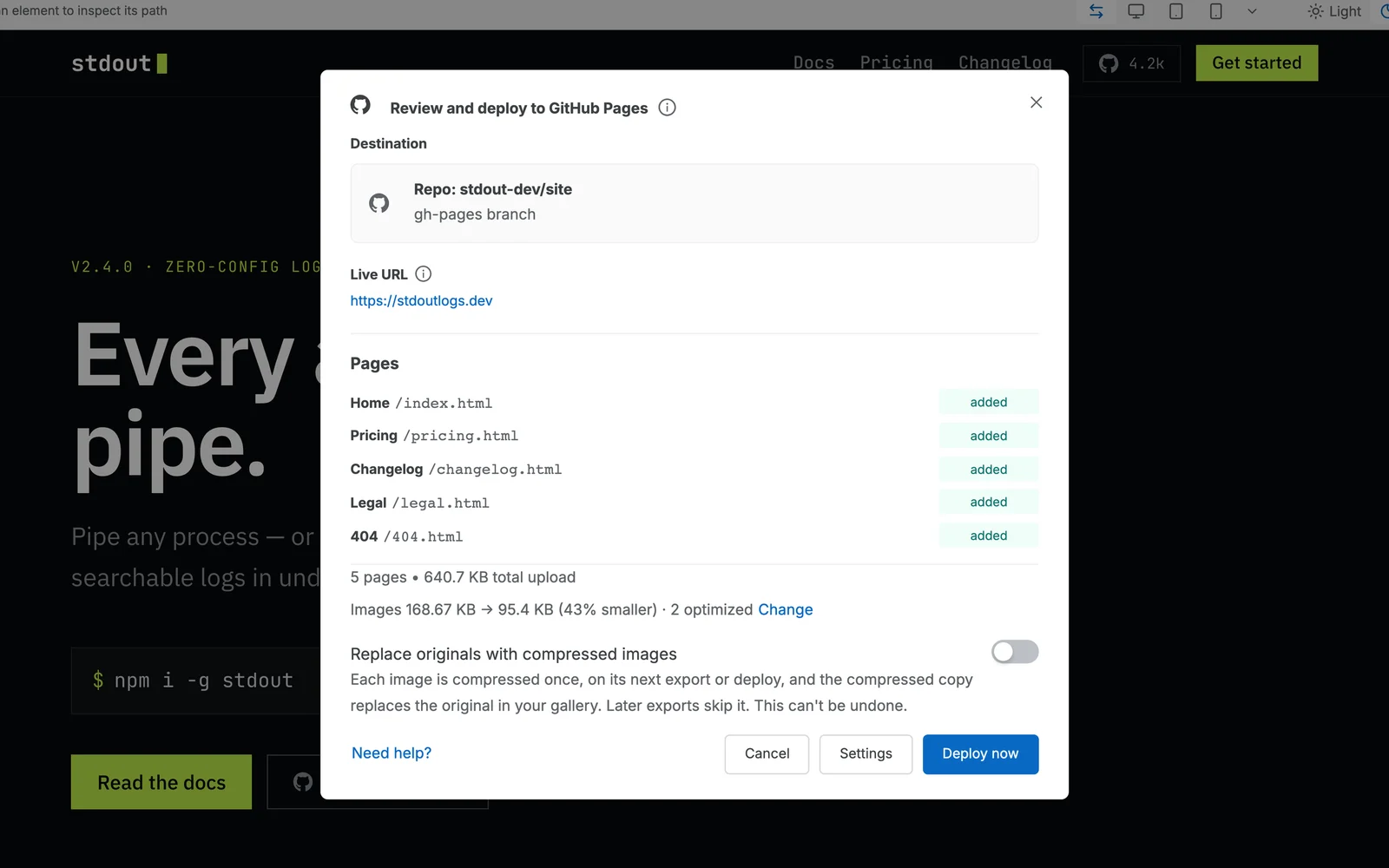The image size is (1389, 868).
Task: Switch to tablet preview in the top toolbar
Action: click(1176, 11)
